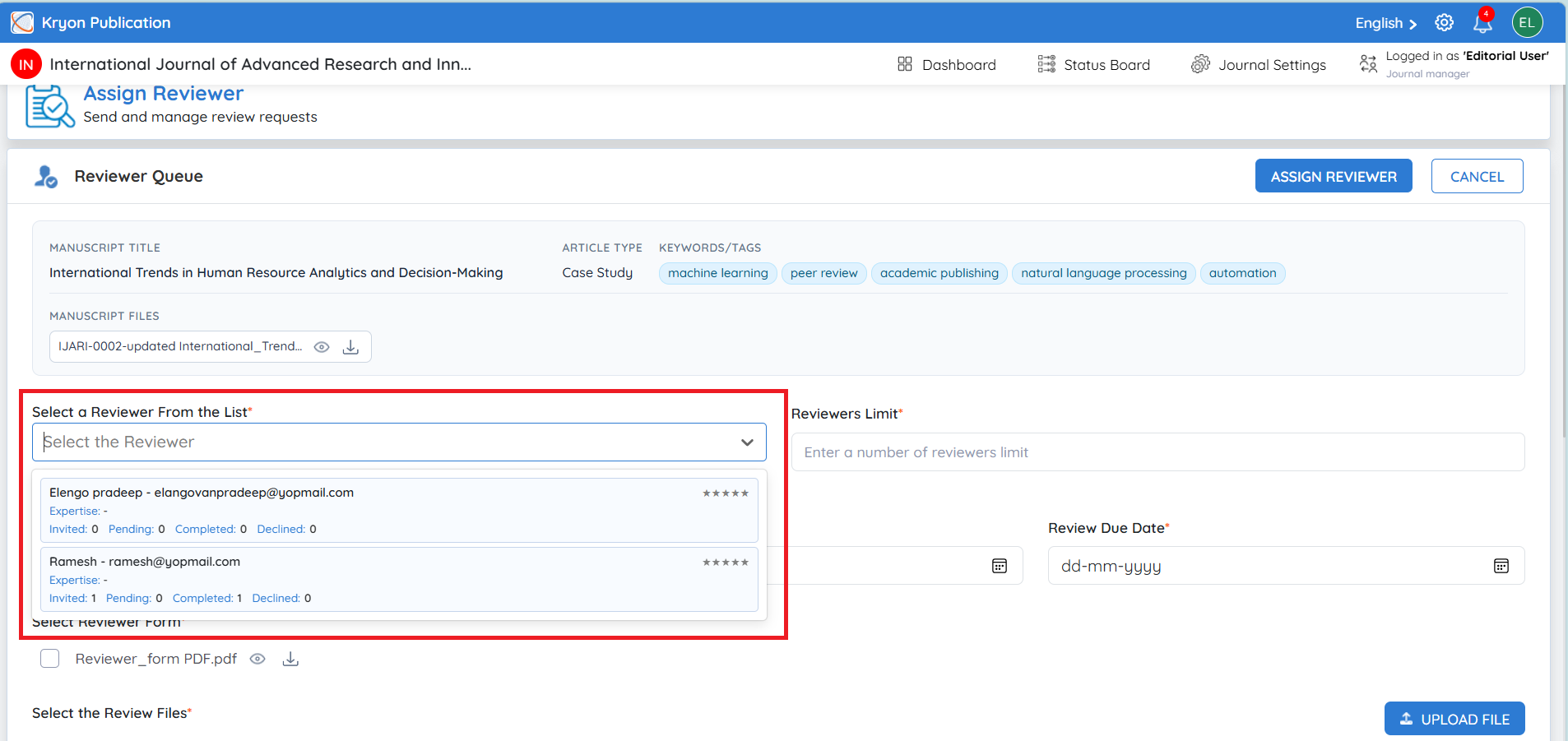The height and width of the screenshot is (741, 1568).
Task: Click the red IN journal badge
Action: coord(26,64)
